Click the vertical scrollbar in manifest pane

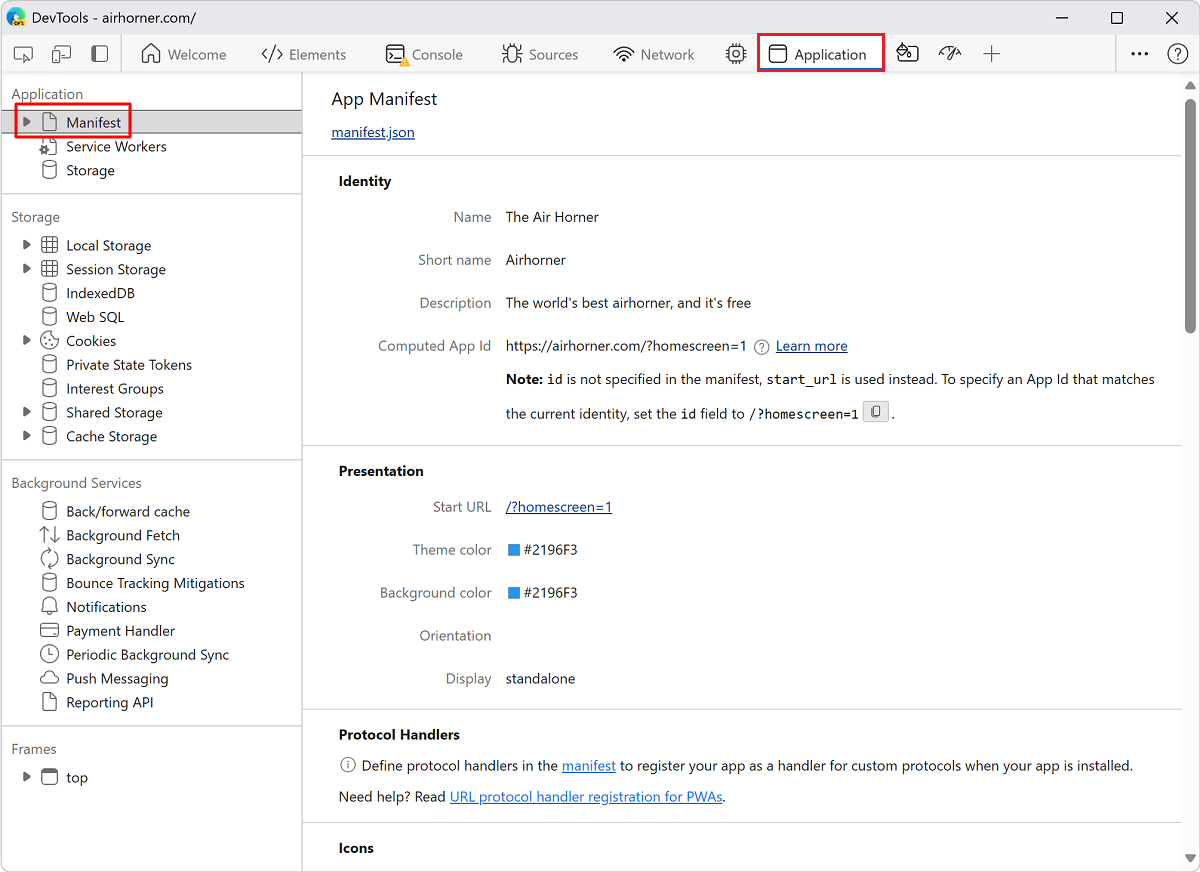(x=1190, y=215)
